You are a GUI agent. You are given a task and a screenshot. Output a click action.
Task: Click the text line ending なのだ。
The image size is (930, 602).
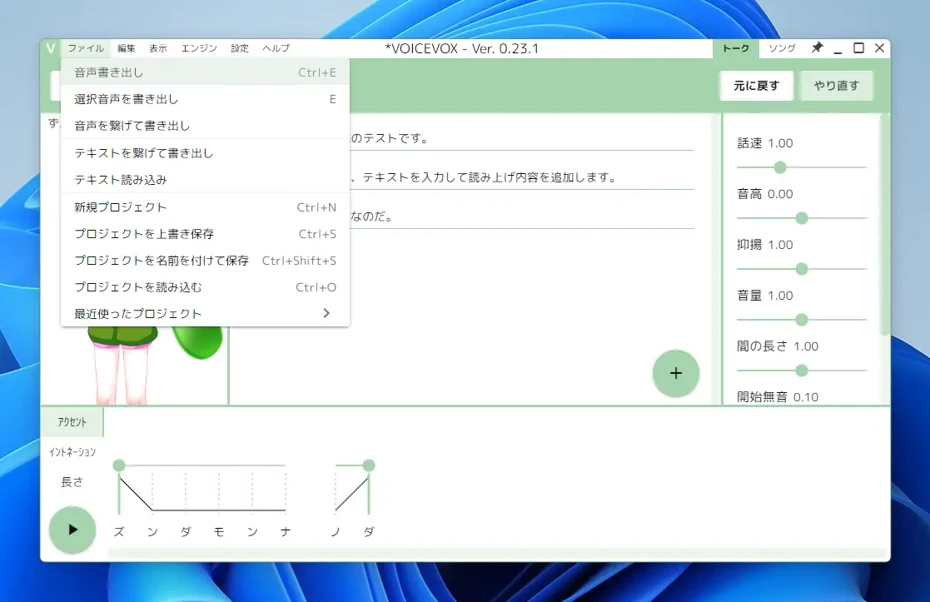[x=522, y=216]
